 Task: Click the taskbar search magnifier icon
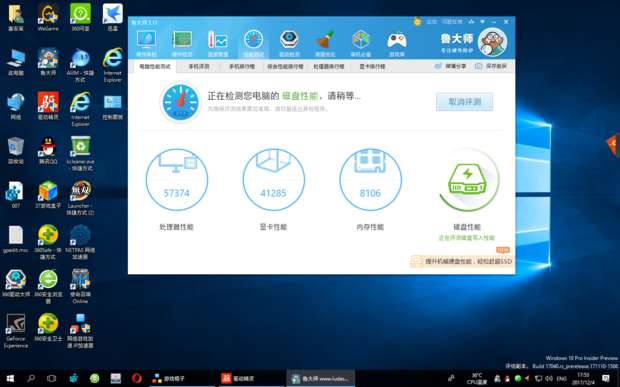(31, 378)
